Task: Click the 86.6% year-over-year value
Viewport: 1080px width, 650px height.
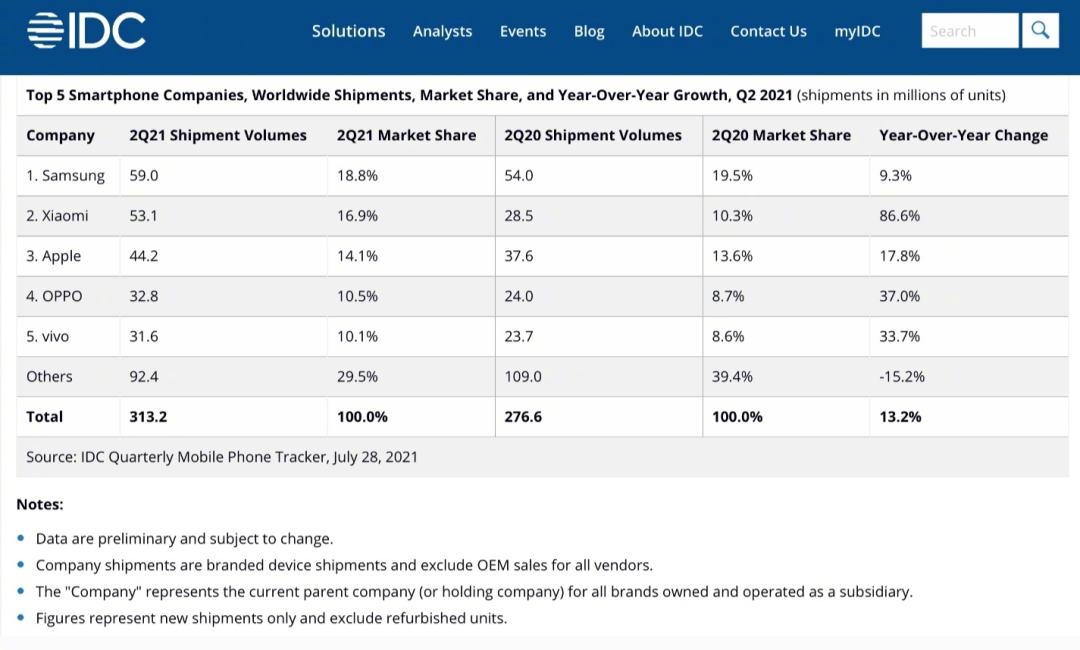Action: pyautogui.click(x=899, y=216)
